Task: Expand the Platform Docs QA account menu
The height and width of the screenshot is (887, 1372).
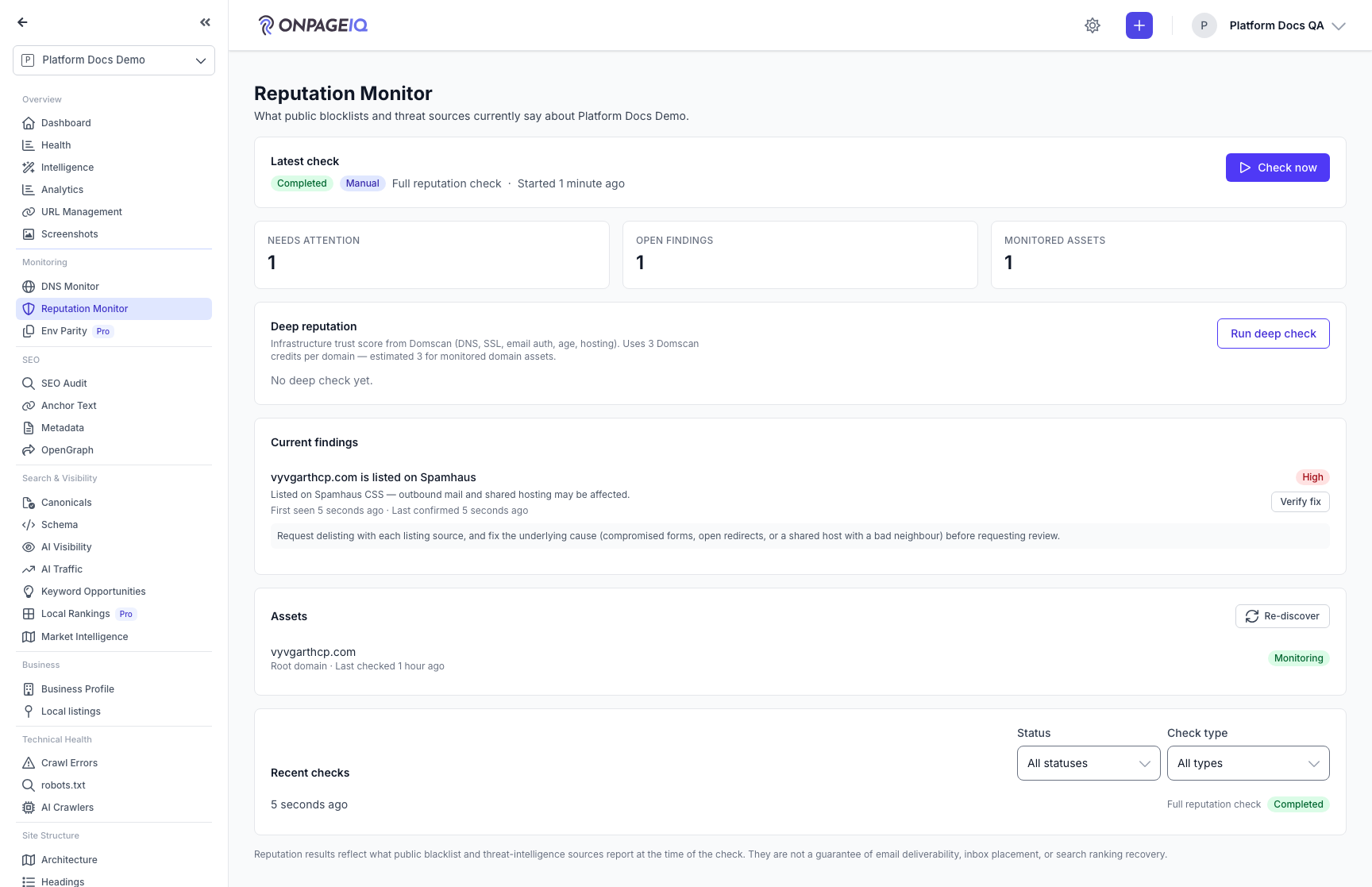Action: click(x=1269, y=25)
